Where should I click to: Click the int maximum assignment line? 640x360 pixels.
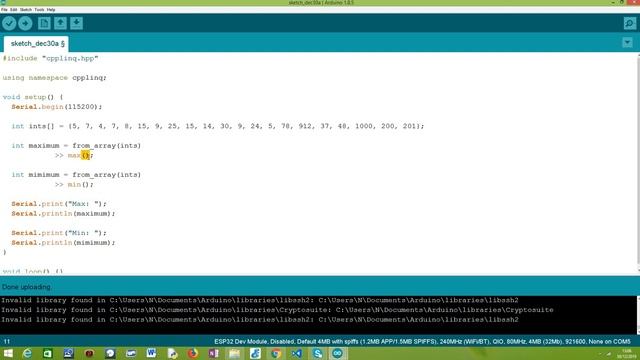[76, 146]
